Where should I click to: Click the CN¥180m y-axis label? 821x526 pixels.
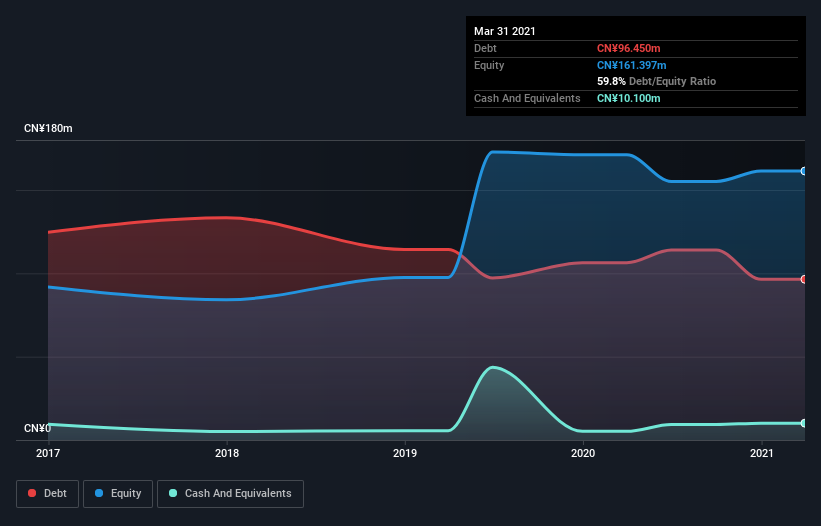click(x=48, y=128)
